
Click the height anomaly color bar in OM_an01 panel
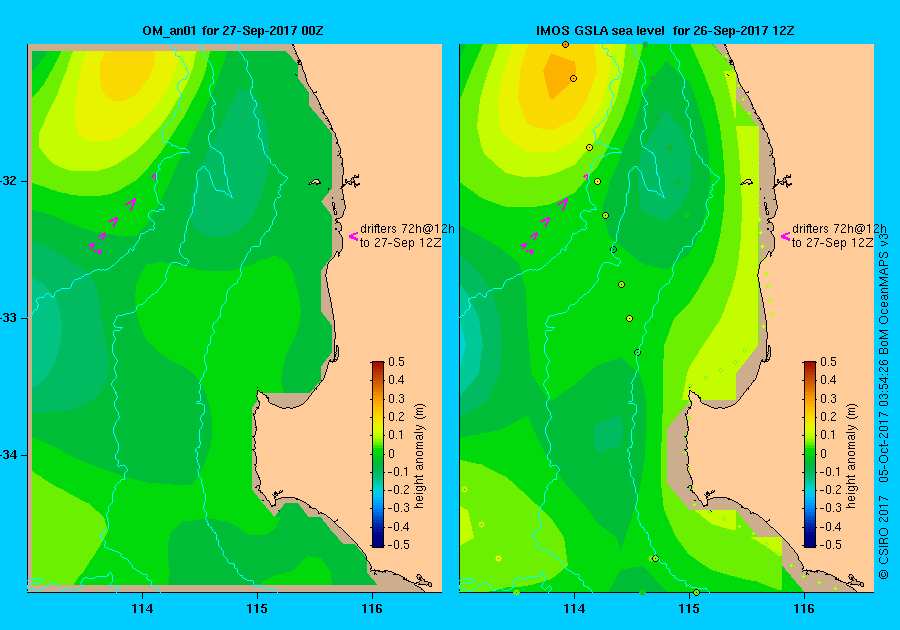tap(378, 454)
